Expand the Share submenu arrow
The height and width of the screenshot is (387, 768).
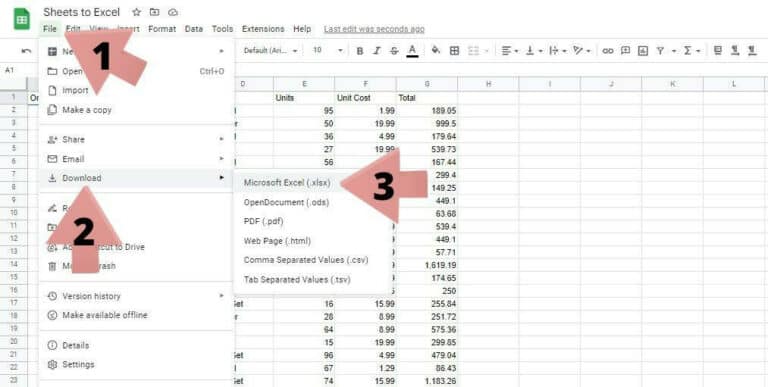(x=221, y=139)
